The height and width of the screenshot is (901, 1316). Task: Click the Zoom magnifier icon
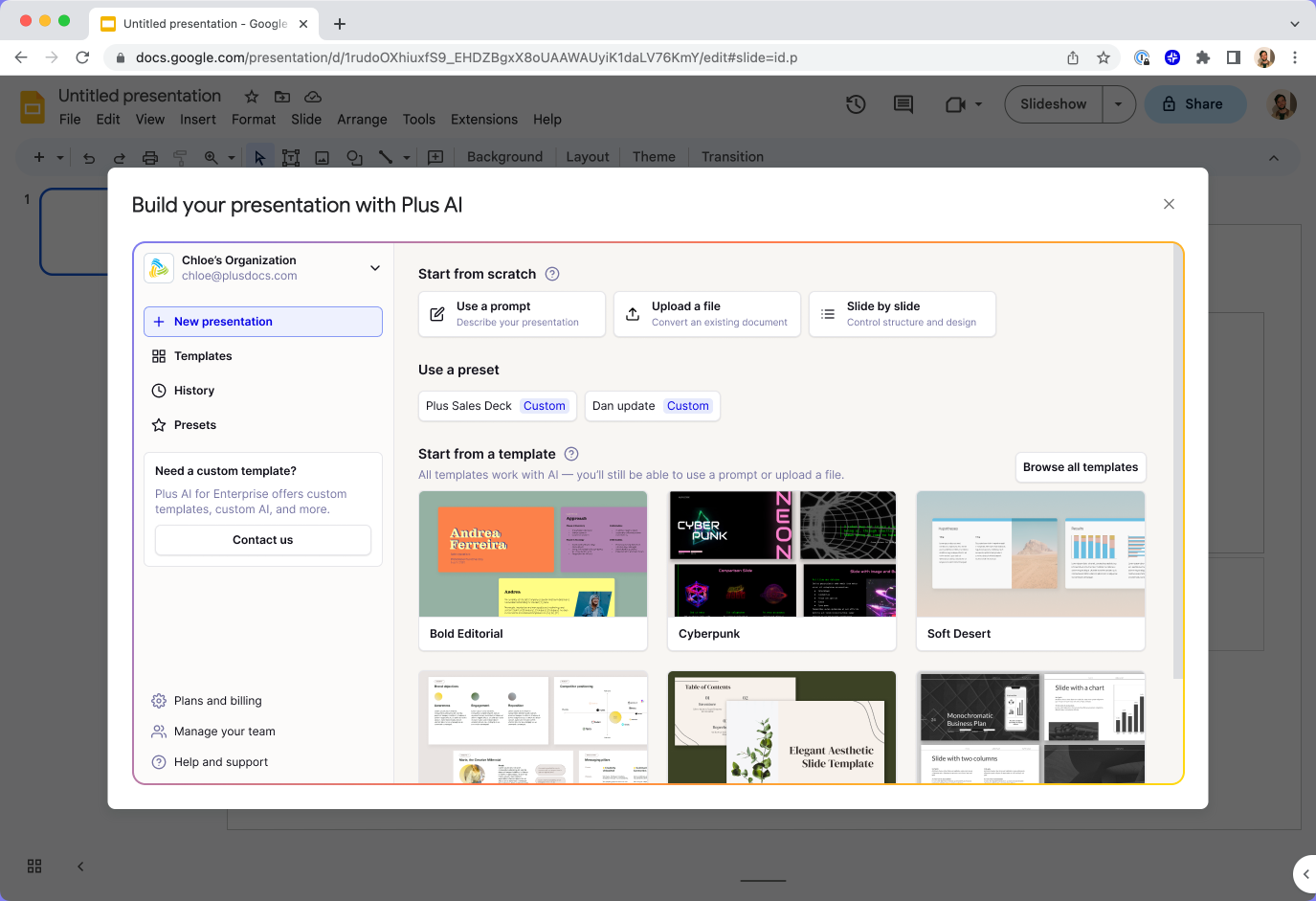click(x=211, y=157)
